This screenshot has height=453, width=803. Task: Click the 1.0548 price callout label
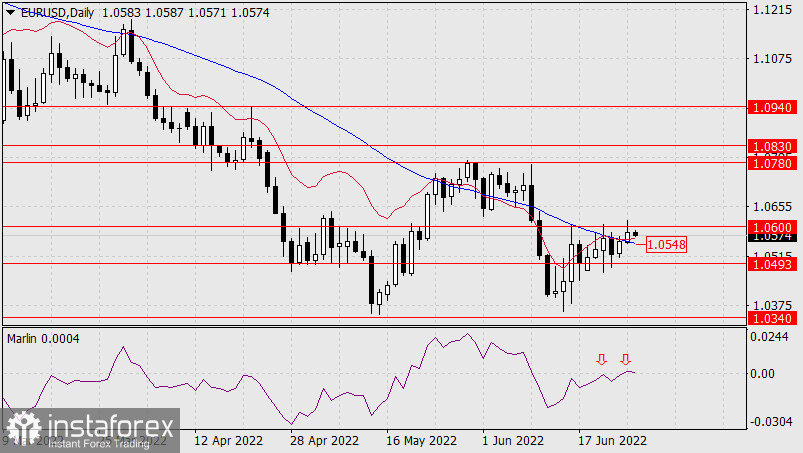666,245
